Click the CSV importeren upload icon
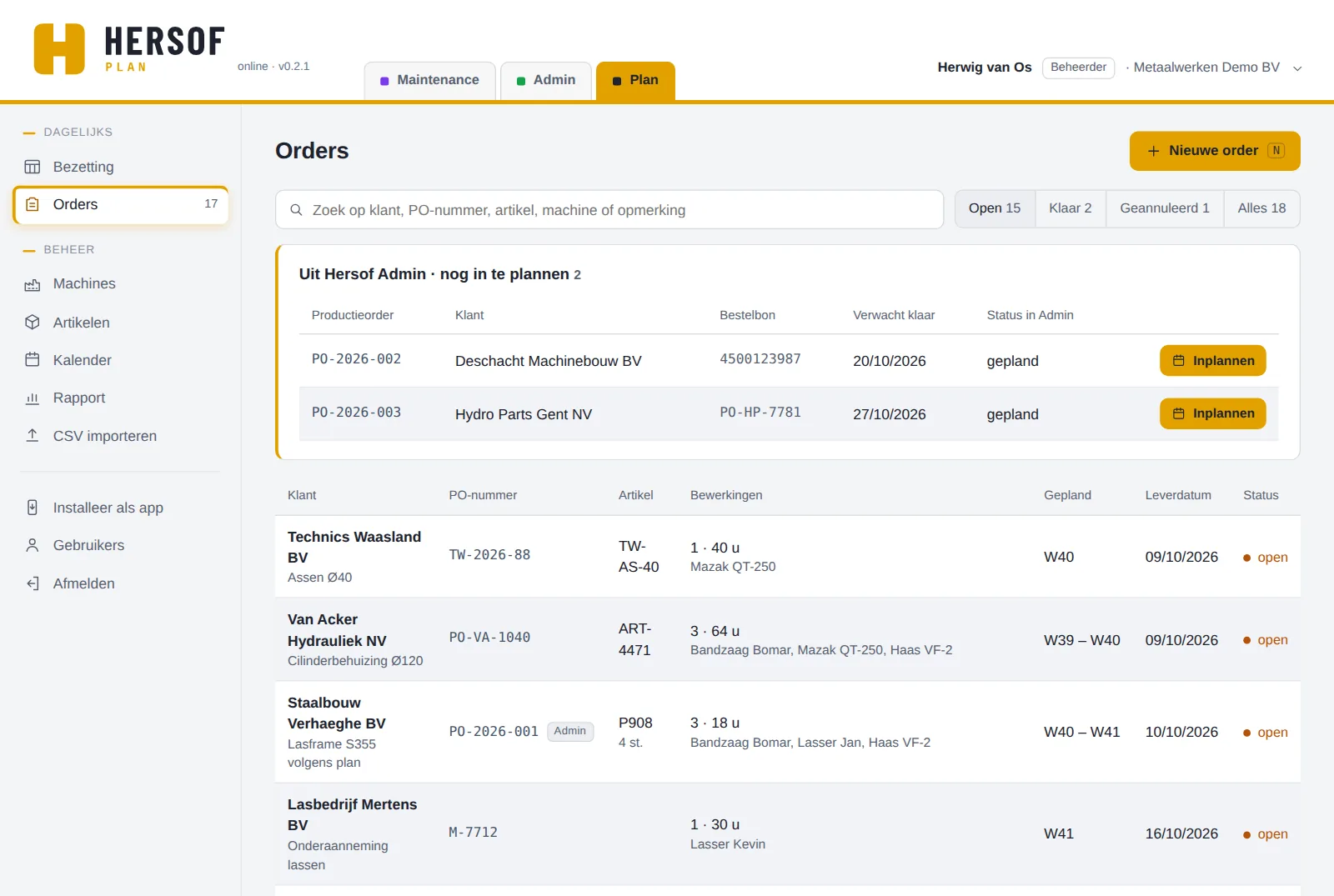1334x896 pixels. pyautogui.click(x=33, y=436)
